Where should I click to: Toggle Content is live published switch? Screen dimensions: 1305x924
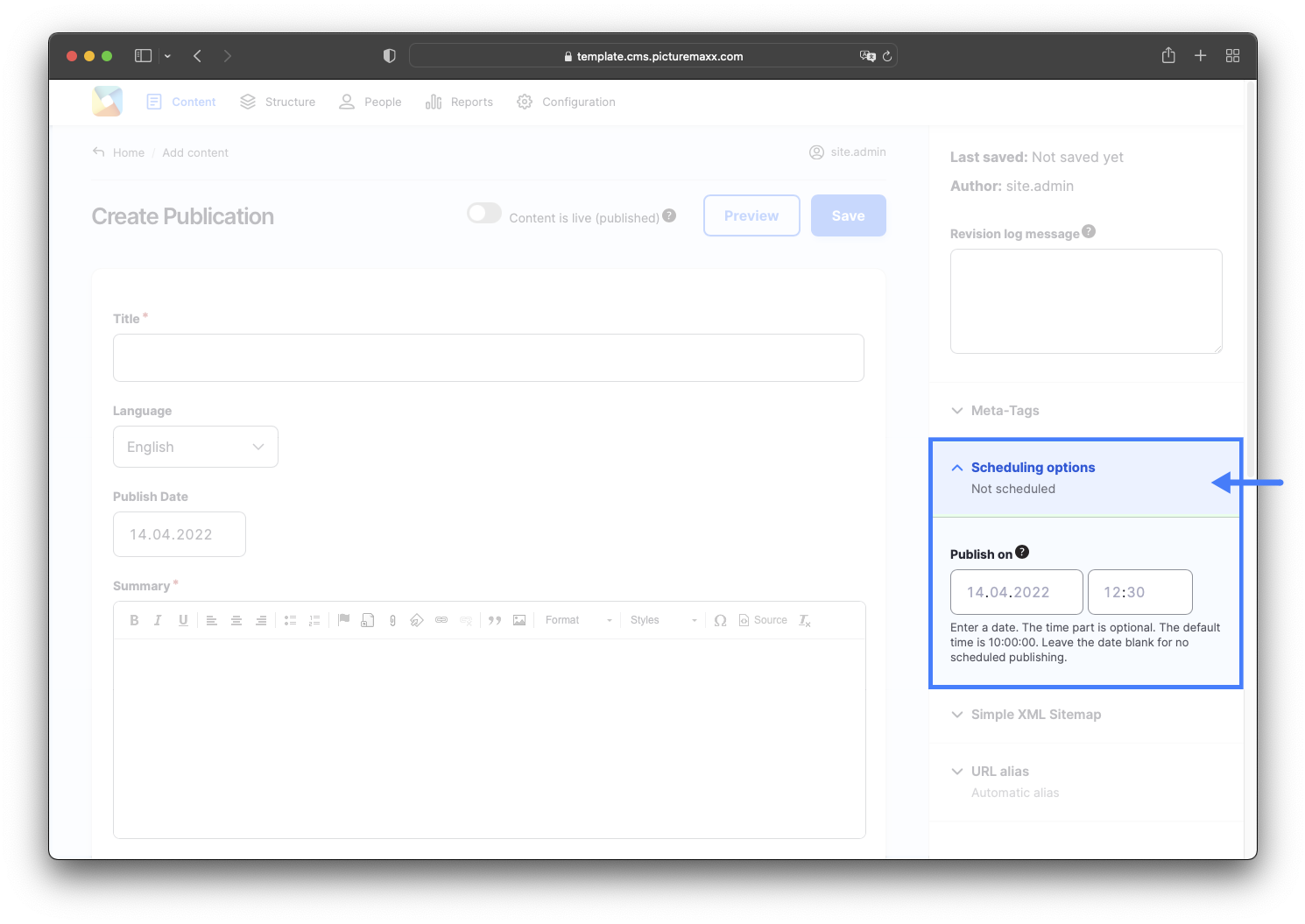pyautogui.click(x=484, y=213)
